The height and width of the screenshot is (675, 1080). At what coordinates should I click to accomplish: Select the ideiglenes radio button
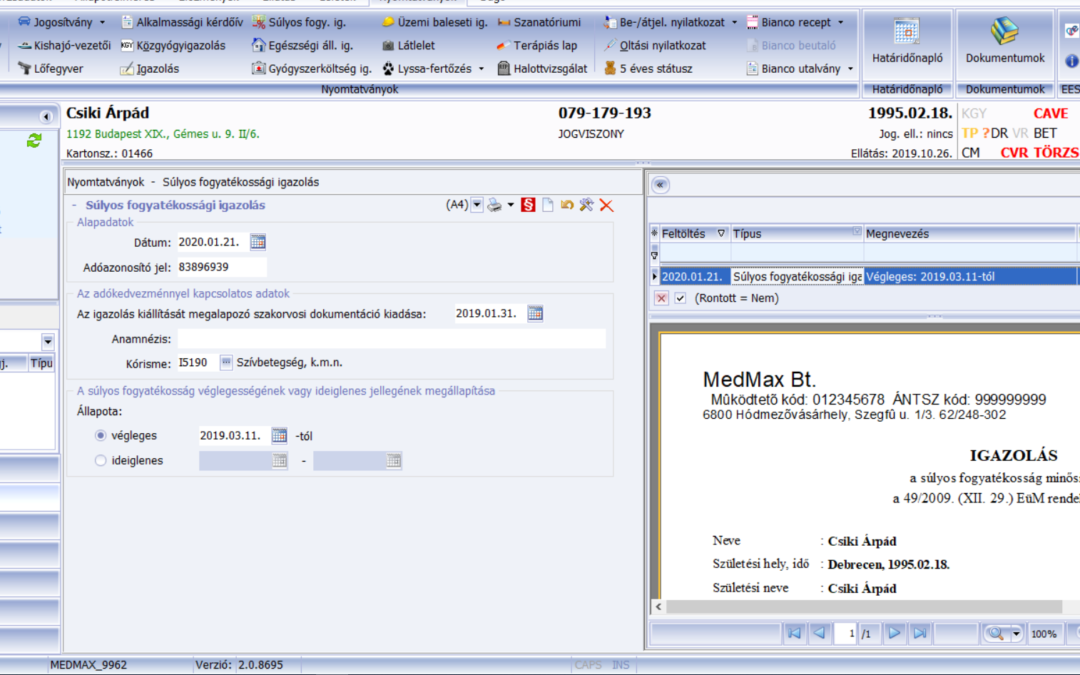point(100,461)
